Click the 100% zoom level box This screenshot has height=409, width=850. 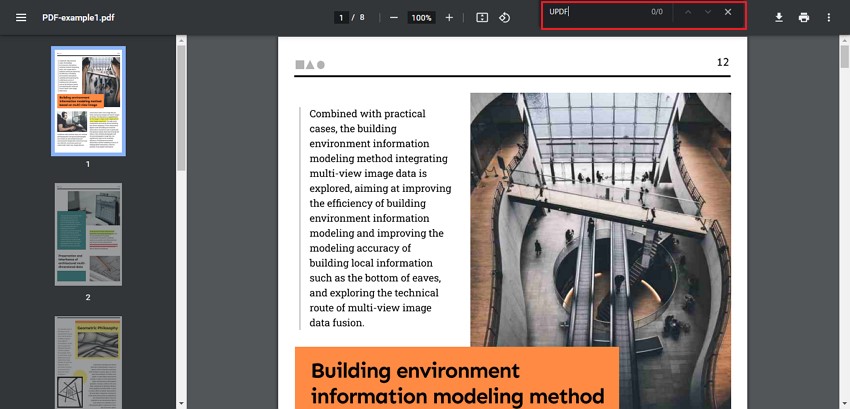(421, 17)
